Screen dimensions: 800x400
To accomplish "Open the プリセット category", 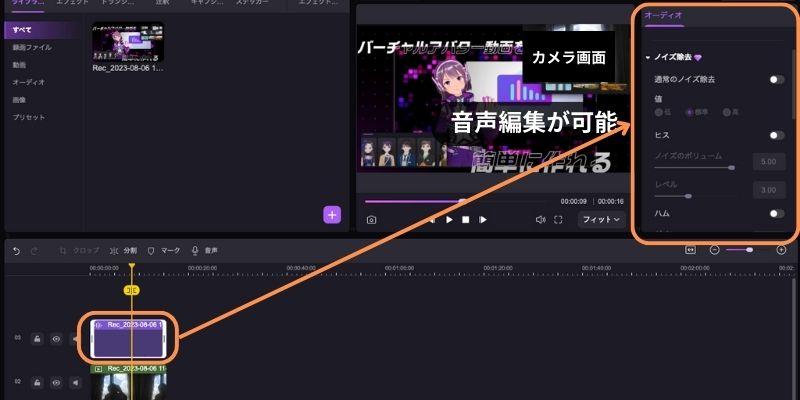I will [29, 117].
